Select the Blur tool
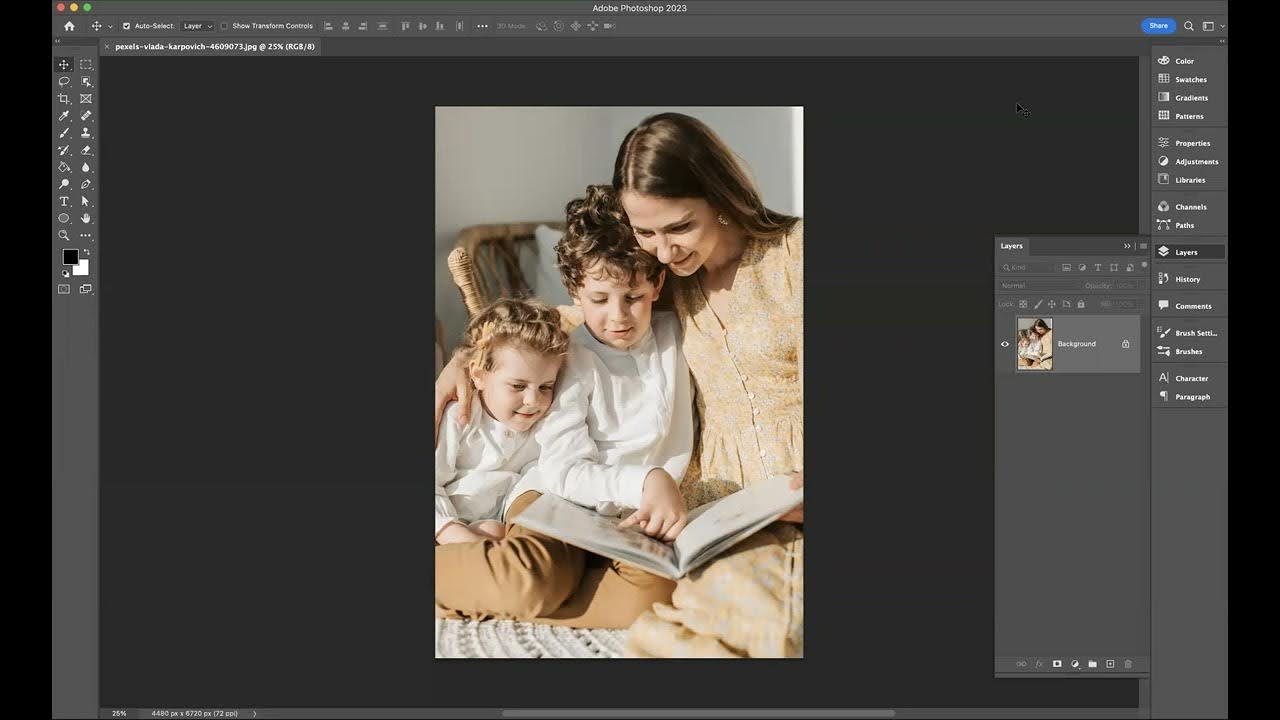 [x=86, y=167]
